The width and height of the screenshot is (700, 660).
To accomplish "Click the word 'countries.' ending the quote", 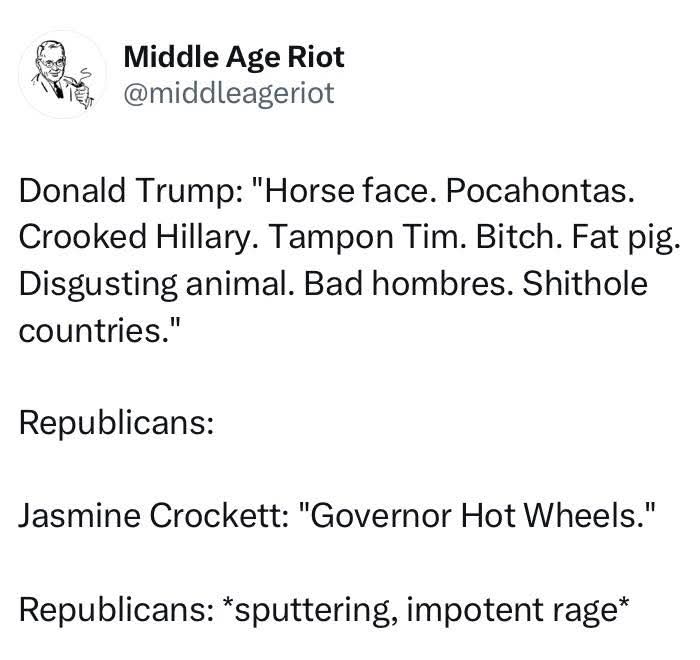I will pos(94,331).
